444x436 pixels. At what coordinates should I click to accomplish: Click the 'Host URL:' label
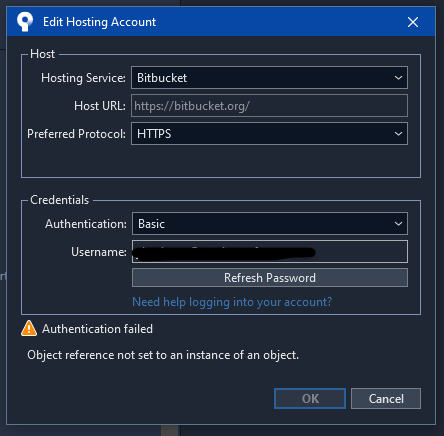pos(100,106)
